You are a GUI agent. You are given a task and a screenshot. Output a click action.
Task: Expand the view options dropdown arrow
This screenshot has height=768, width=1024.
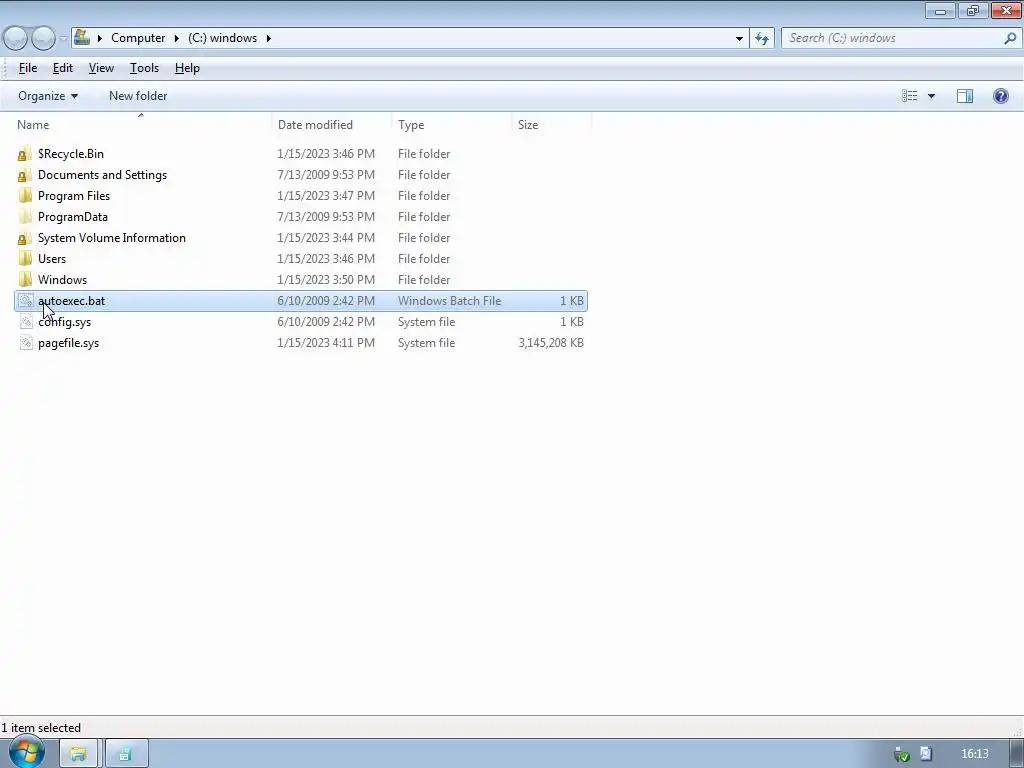931,96
